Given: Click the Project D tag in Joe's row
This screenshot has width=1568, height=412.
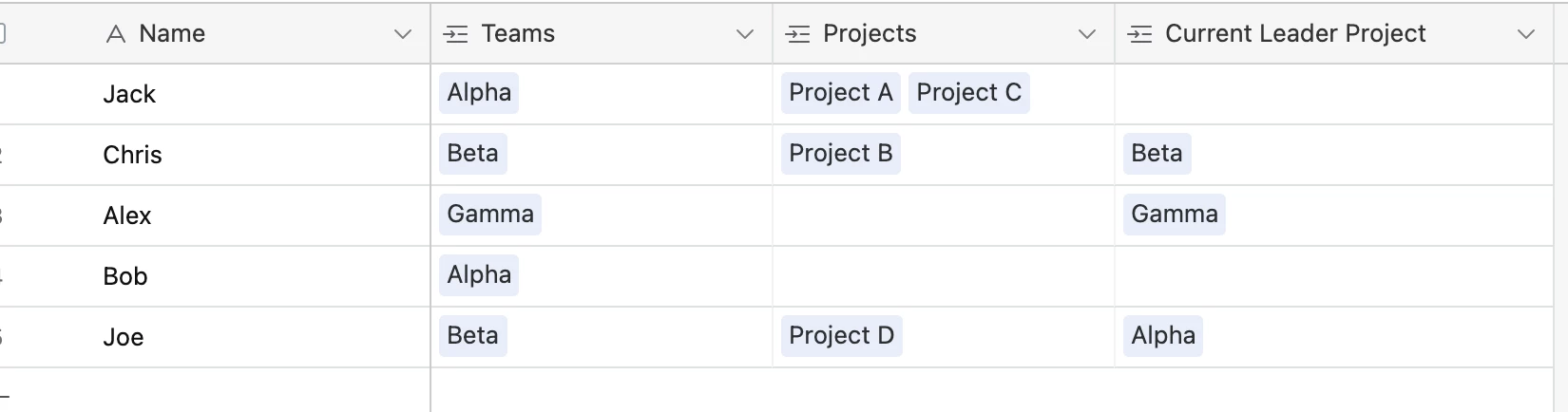Looking at the screenshot, I should pyautogui.click(x=842, y=336).
